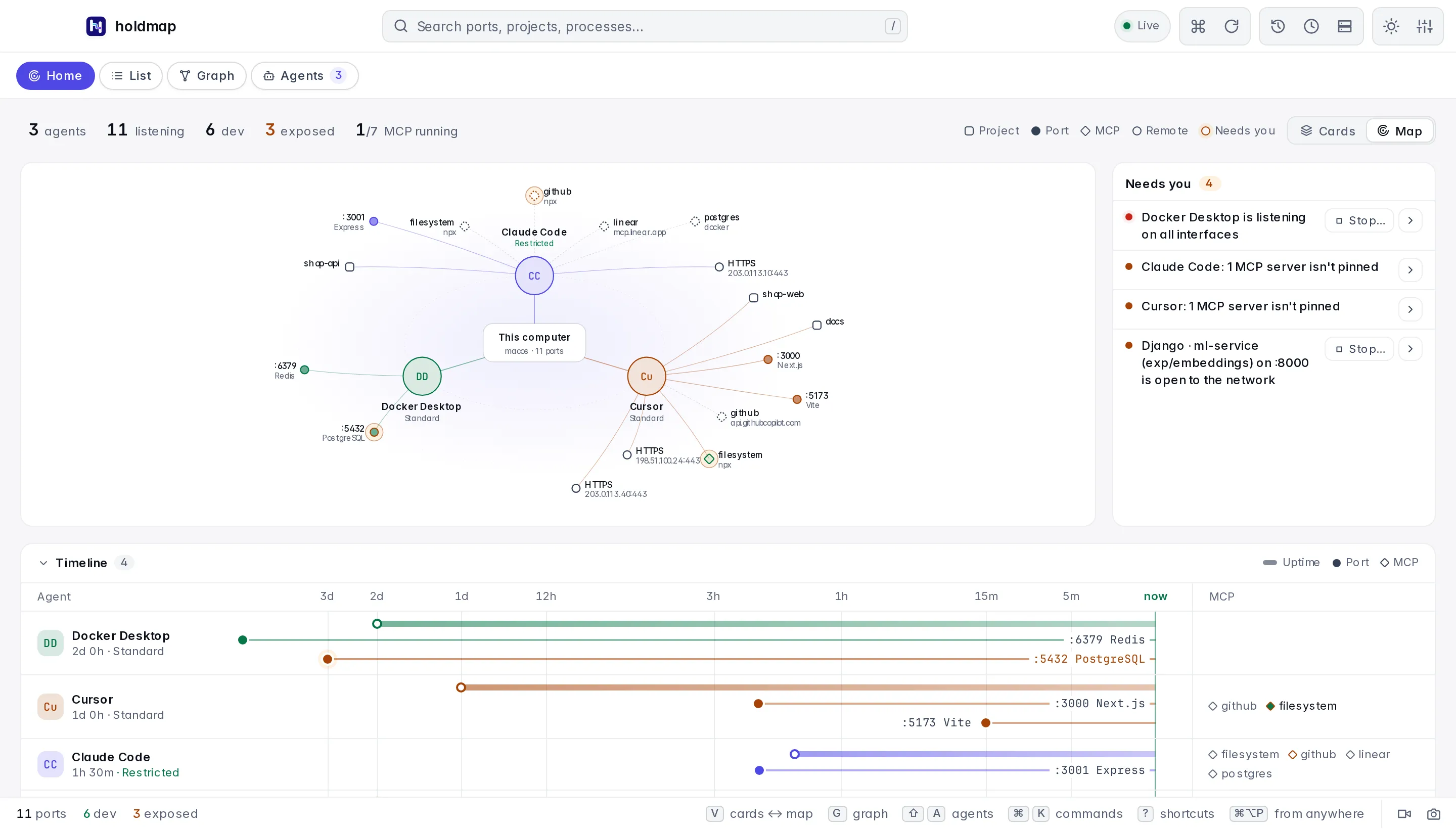Toggle the Needs you legend filter
1456x829 pixels.
1237,131
